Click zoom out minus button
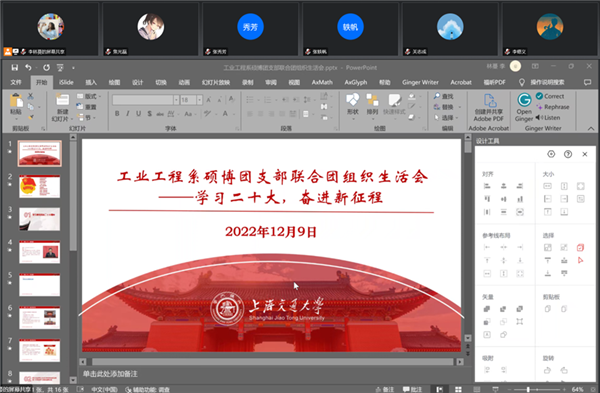Screen dimensions: 600x393 click(x=509, y=389)
